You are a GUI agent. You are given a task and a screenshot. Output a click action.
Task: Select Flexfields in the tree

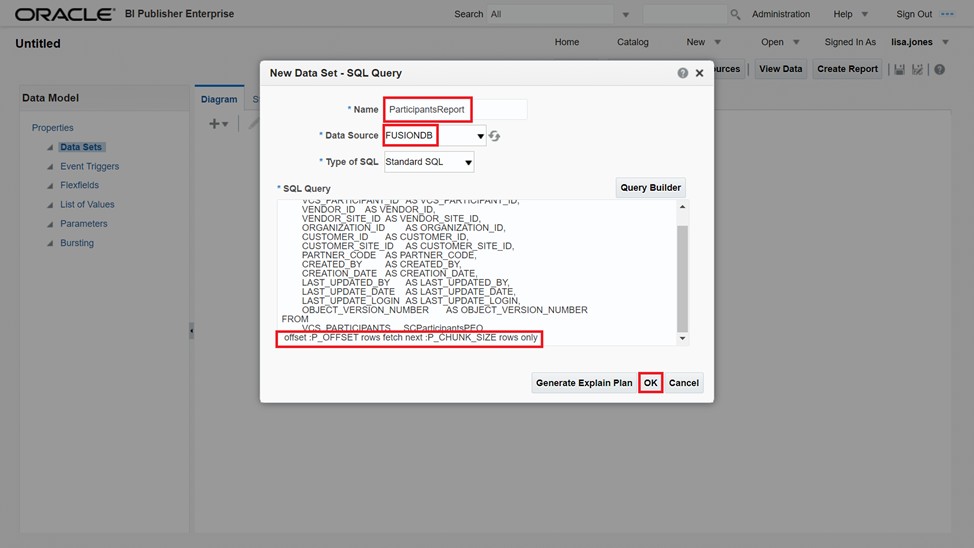[80, 185]
